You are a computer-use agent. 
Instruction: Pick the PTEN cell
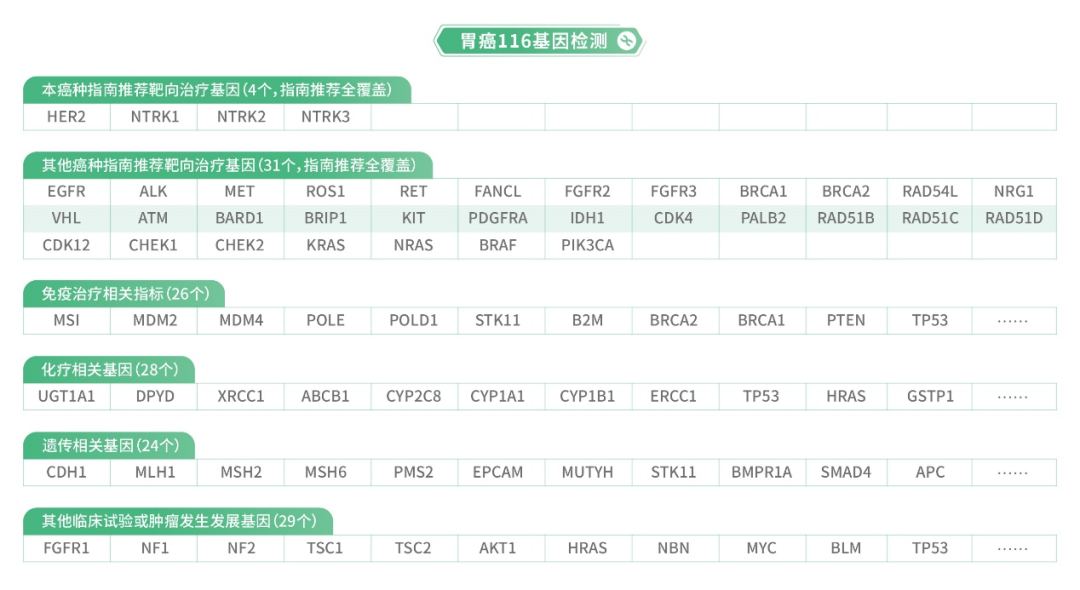pyautogui.click(x=847, y=321)
